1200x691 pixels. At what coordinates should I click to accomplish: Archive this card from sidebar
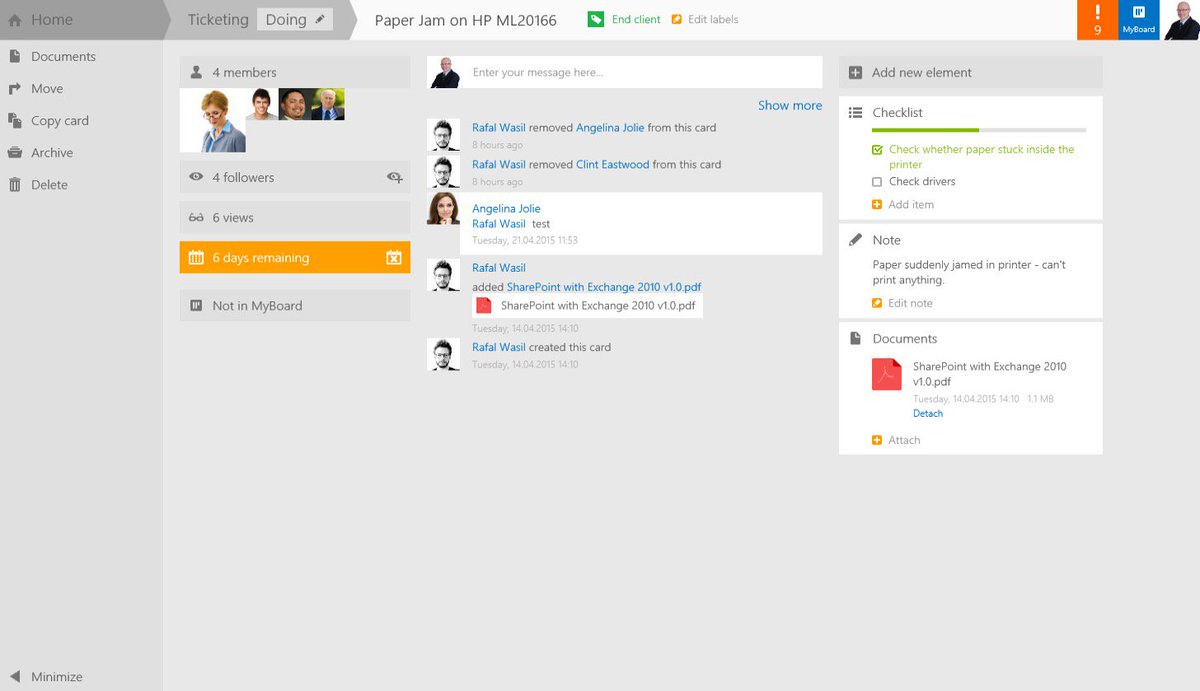point(52,153)
